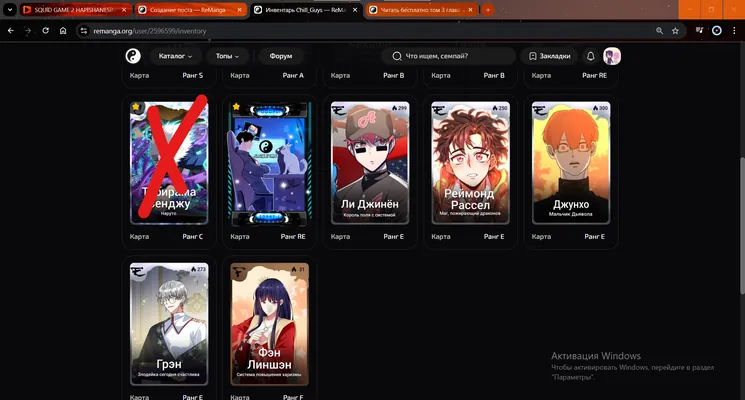Image resolution: width=745 pixels, height=400 pixels.
Task: Click the zoom magnifier icon in address bar
Action: [659, 31]
